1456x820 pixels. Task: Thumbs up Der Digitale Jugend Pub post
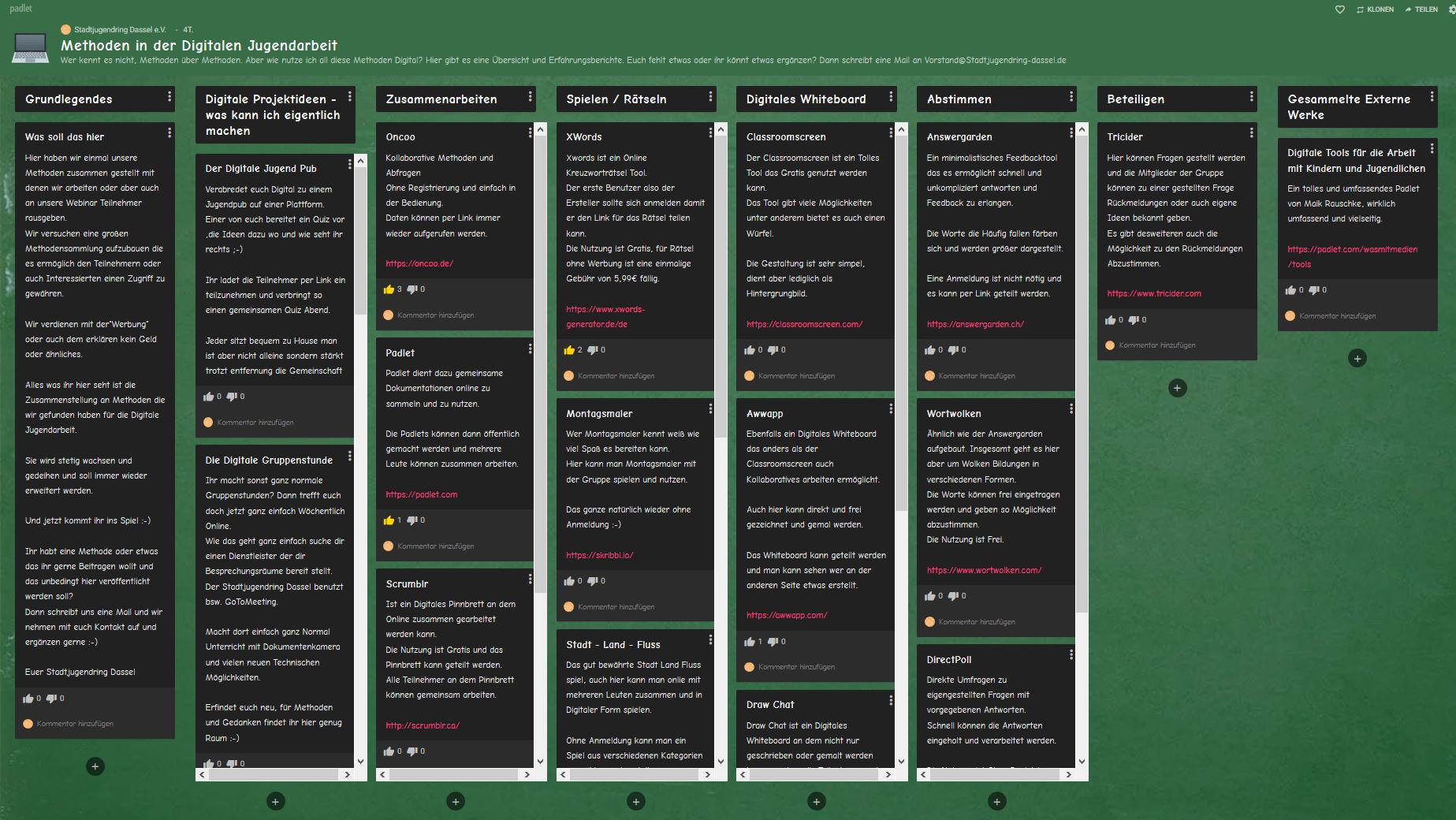pyautogui.click(x=209, y=397)
